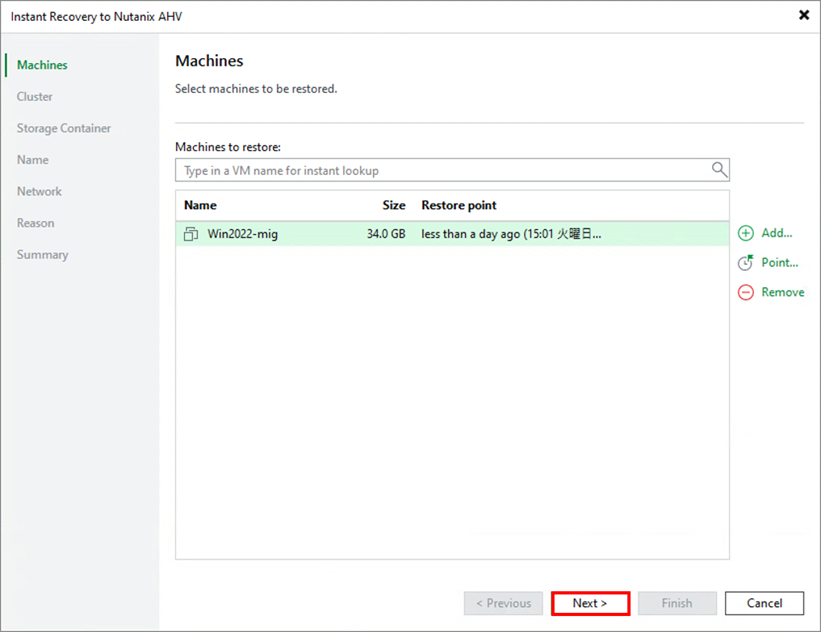Screen dimensions: 821x632
Task: Click the Next button
Action: (590, 603)
